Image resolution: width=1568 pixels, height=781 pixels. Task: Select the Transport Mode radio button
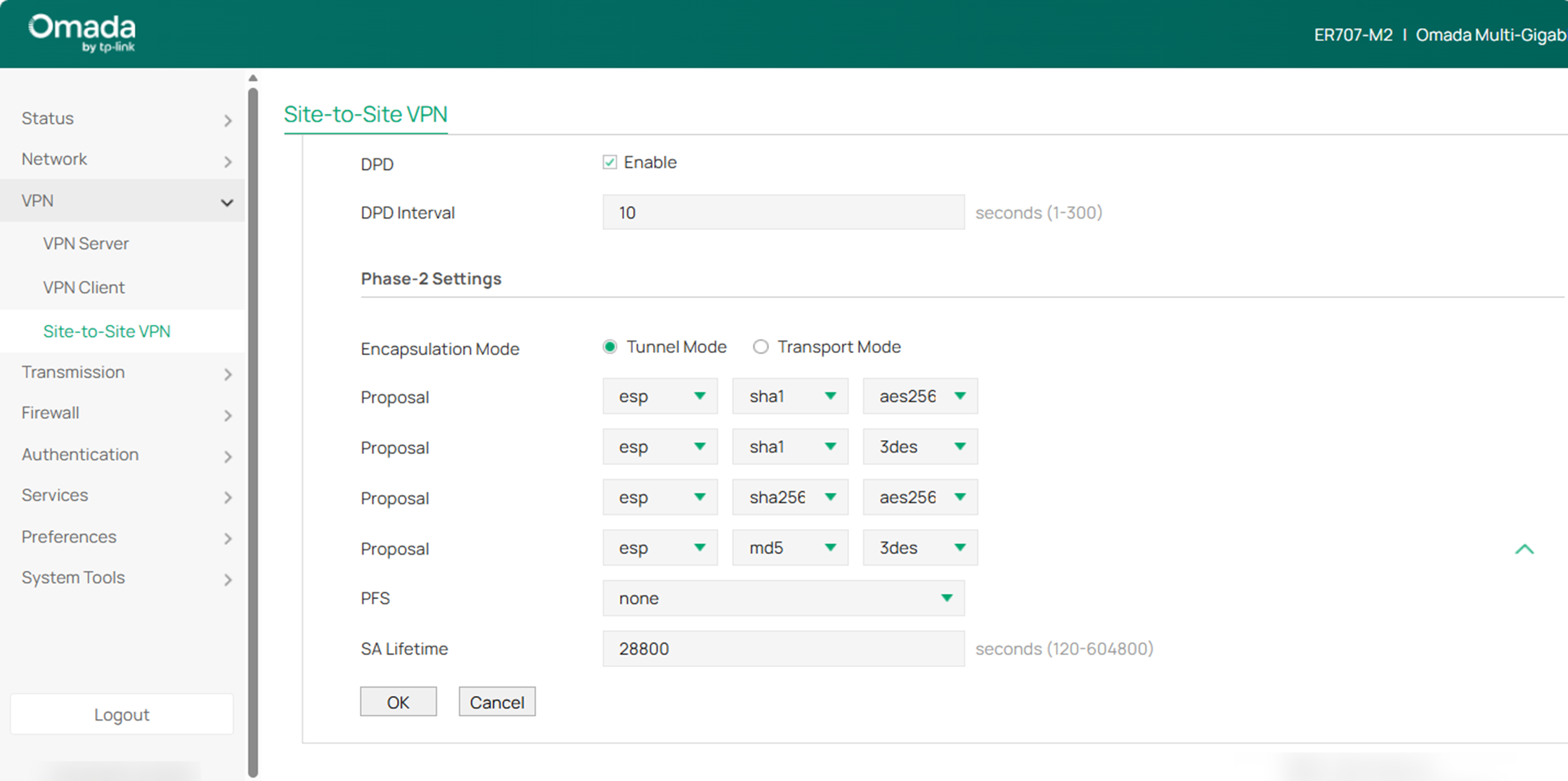pyautogui.click(x=760, y=347)
